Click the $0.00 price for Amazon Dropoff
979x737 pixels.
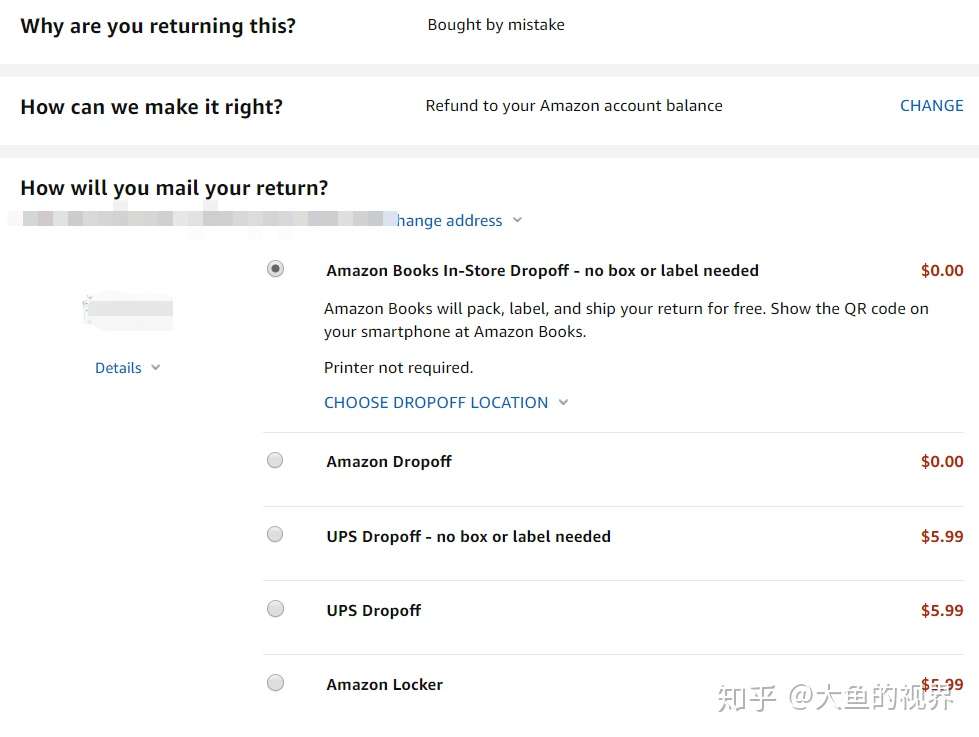point(941,460)
